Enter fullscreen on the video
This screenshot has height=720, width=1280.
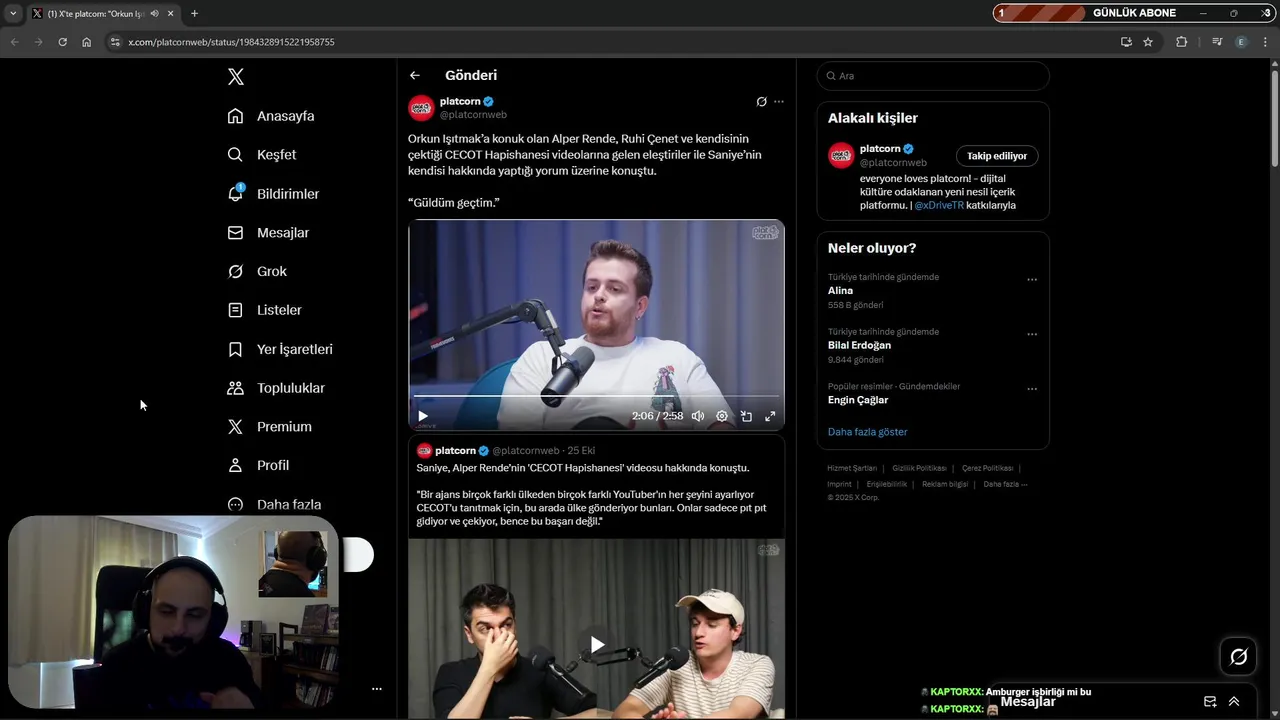[x=770, y=416]
